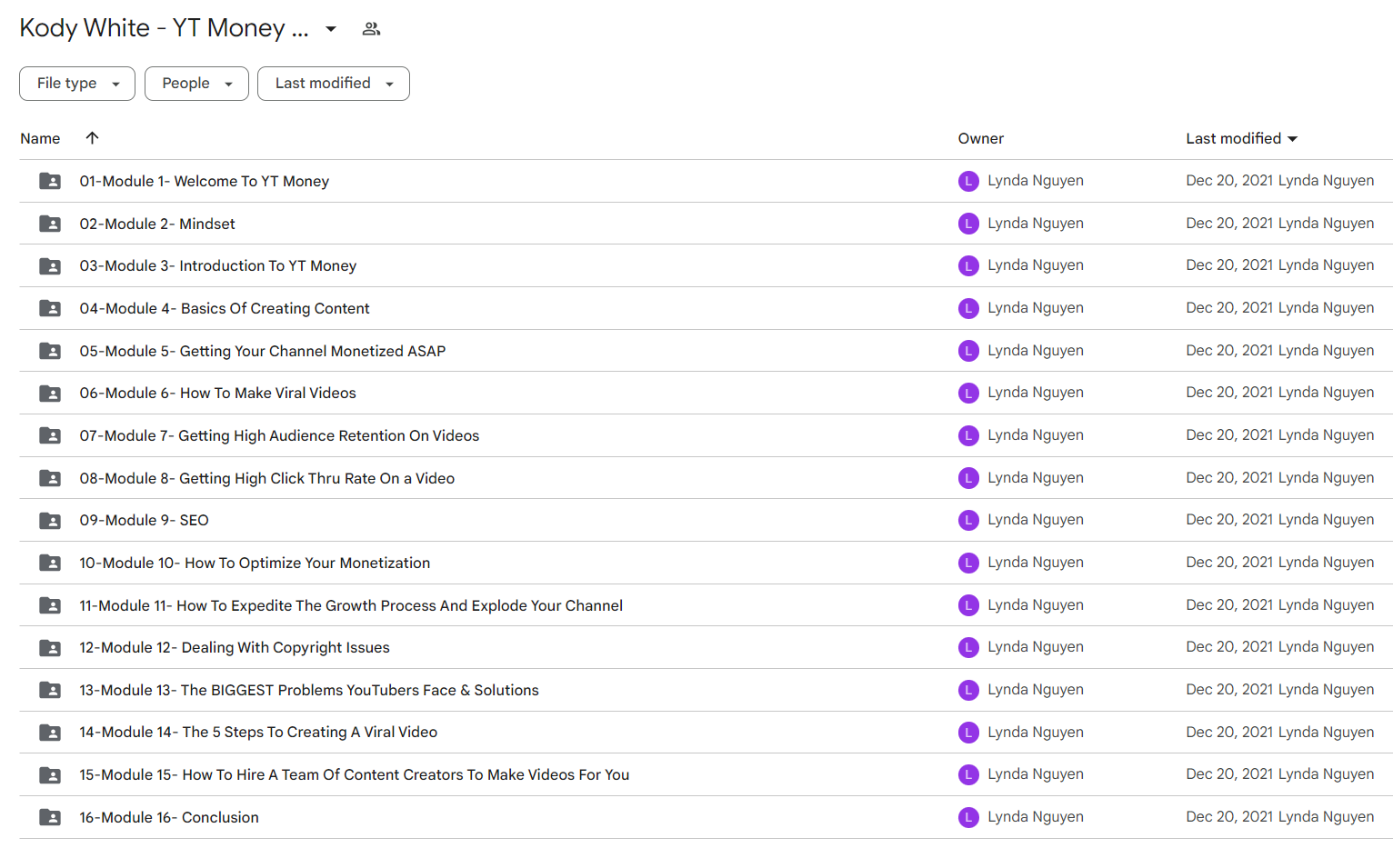
Task: Click folder icon for 08-Module 8 Click Thru
Action: [x=50, y=478]
